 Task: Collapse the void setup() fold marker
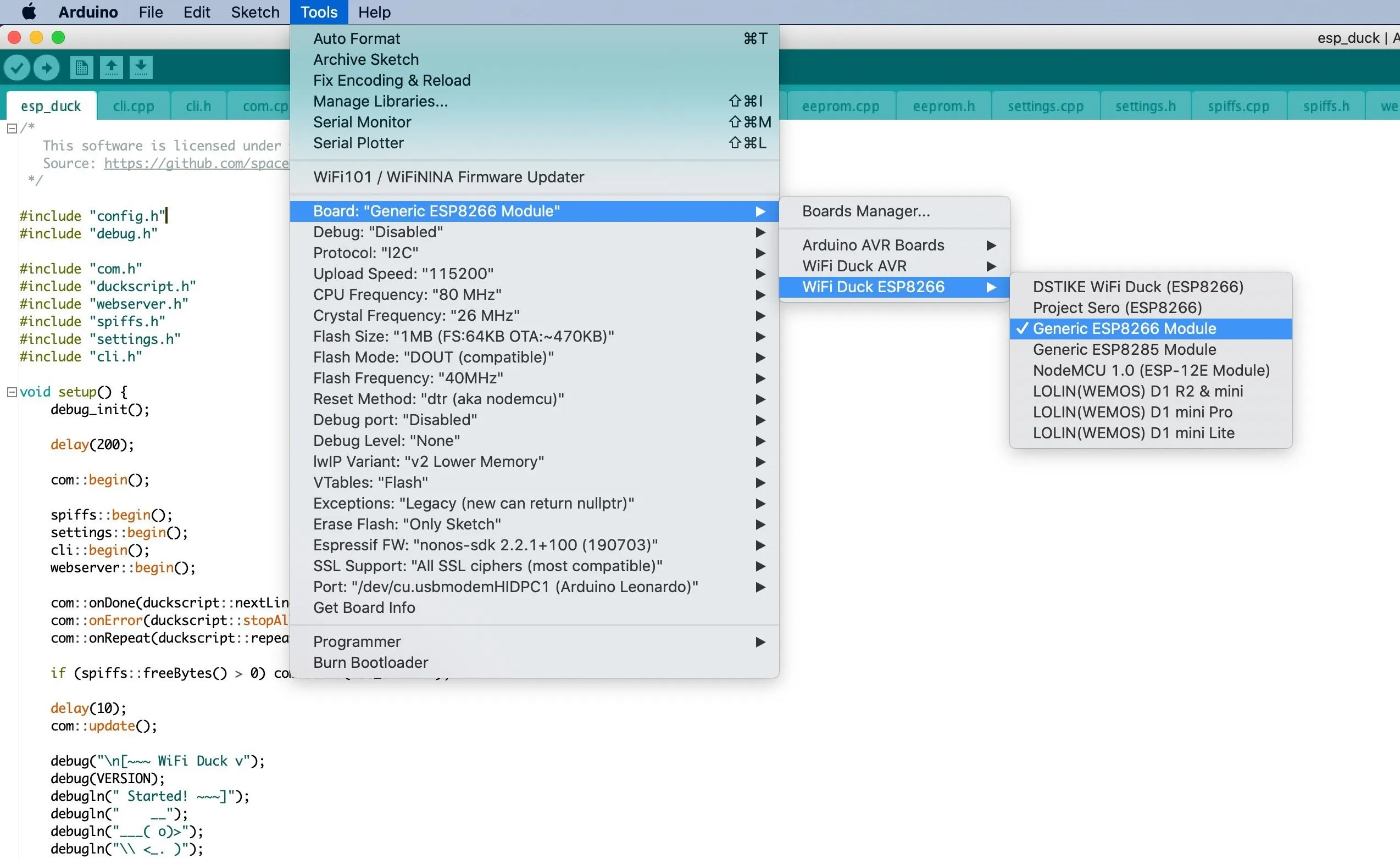click(x=12, y=392)
